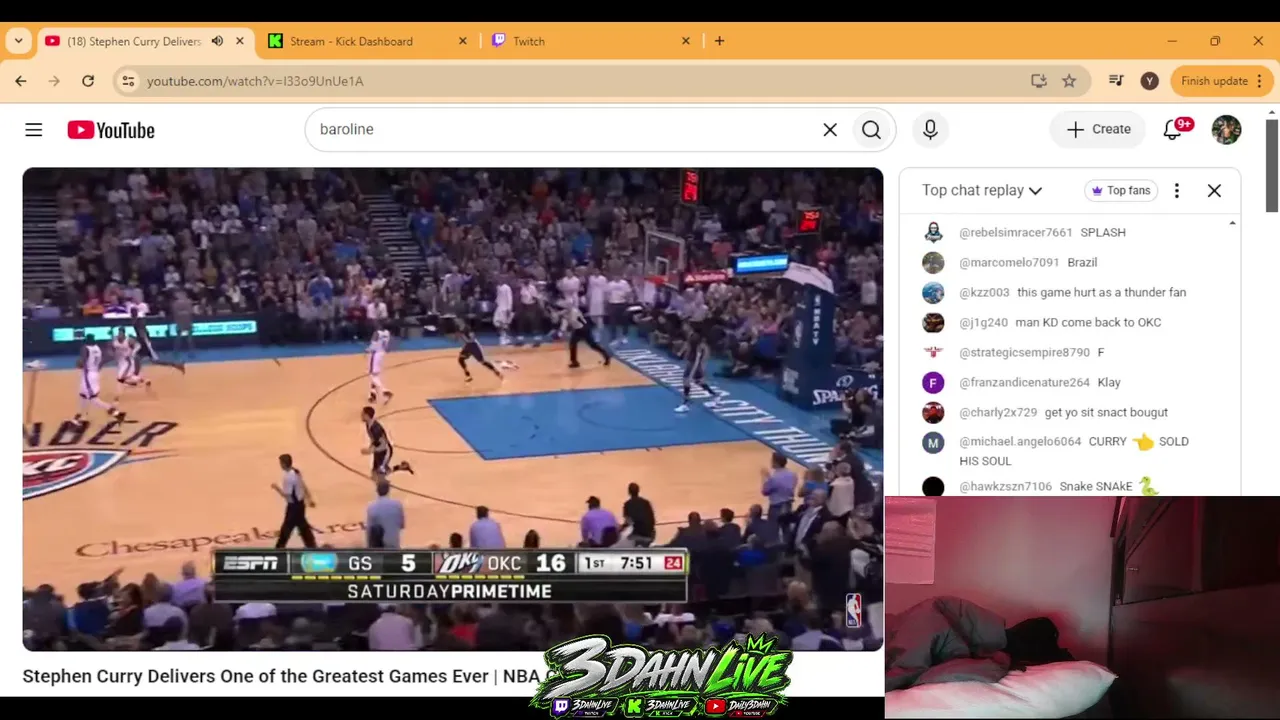This screenshot has height=720, width=1280.
Task: Click the avatar beside @strategicsempire8790
Action: (933, 352)
